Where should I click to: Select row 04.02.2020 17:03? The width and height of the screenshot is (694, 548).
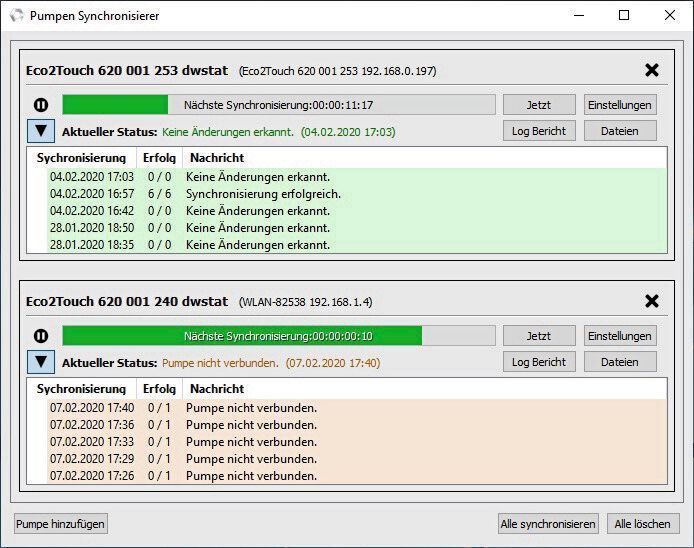357,177
